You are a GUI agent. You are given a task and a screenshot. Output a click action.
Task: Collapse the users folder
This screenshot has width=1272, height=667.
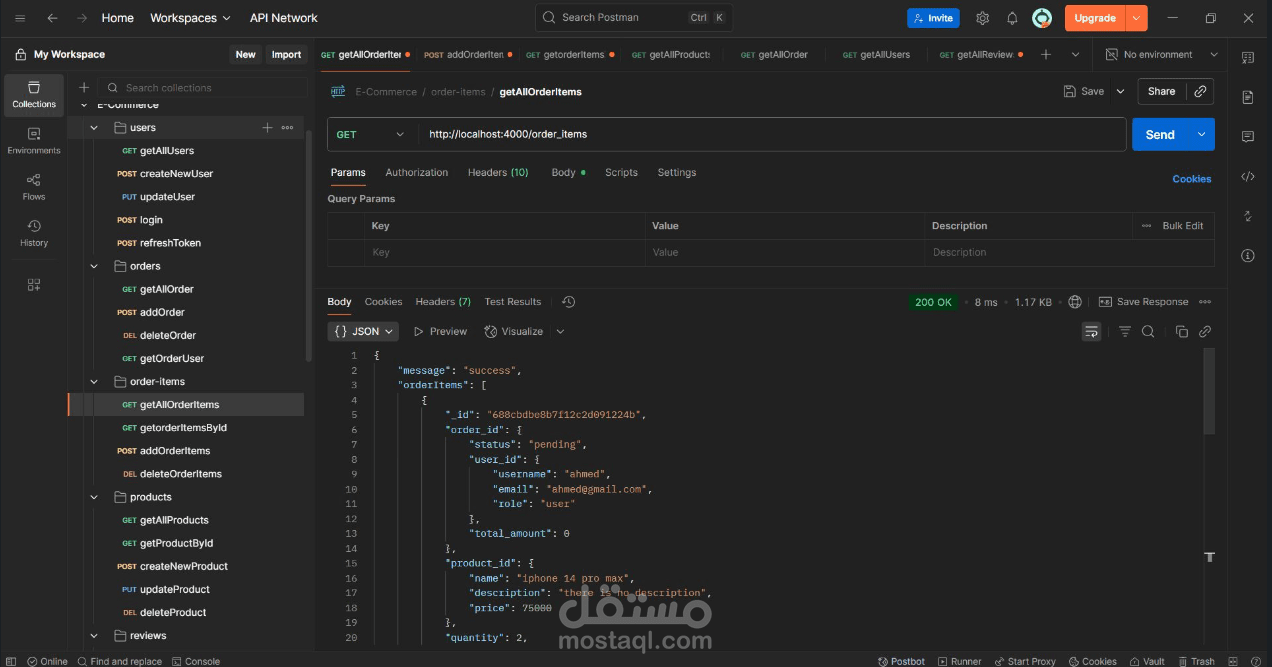(94, 128)
